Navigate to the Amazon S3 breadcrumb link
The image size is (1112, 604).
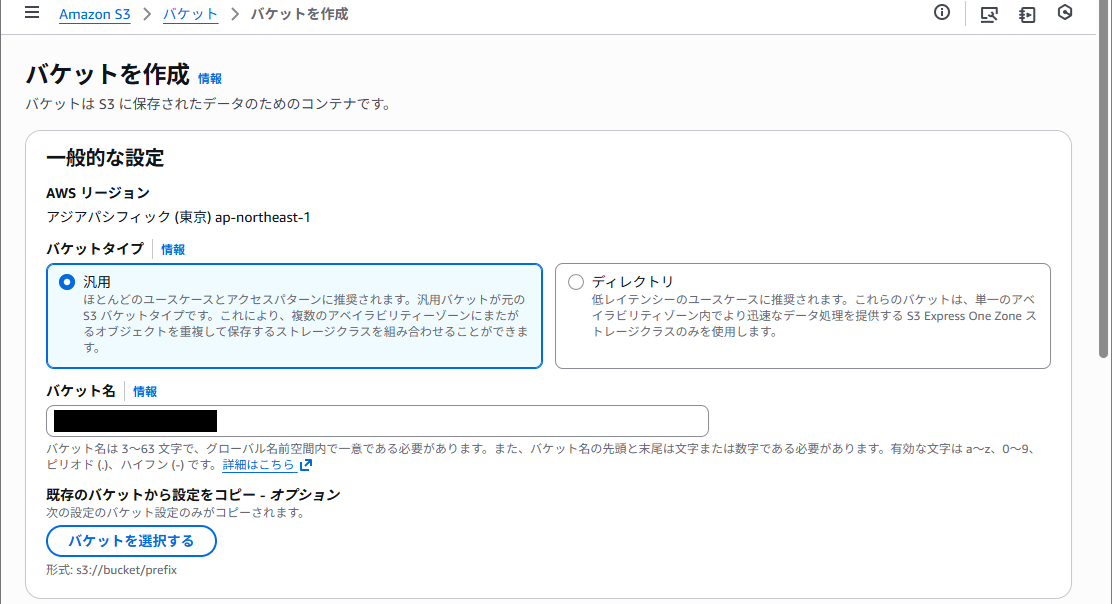pyautogui.click(x=95, y=14)
